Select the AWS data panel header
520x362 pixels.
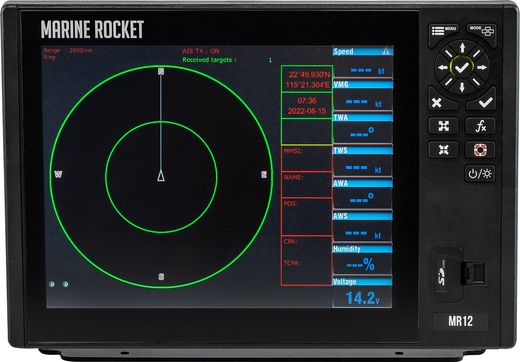click(363, 216)
